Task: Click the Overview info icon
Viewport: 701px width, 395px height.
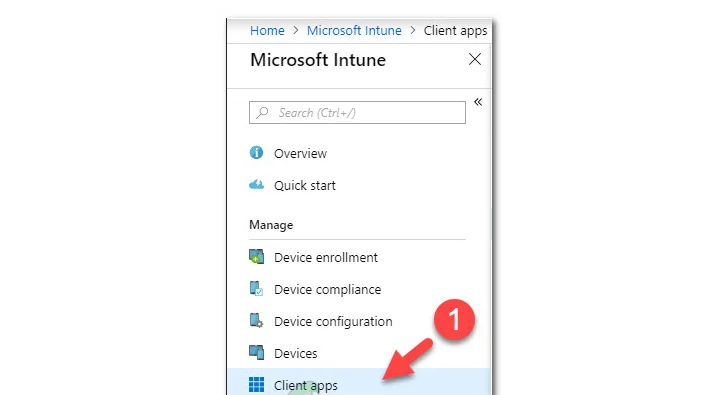Action: (x=256, y=153)
